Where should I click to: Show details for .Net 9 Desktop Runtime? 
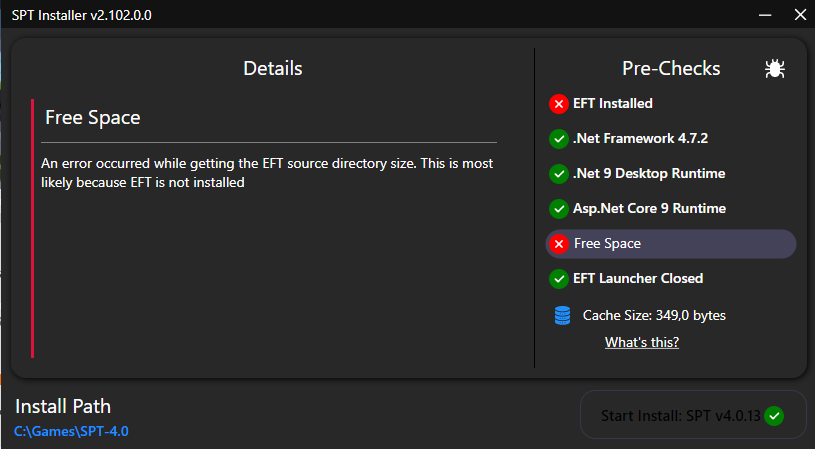(671, 174)
